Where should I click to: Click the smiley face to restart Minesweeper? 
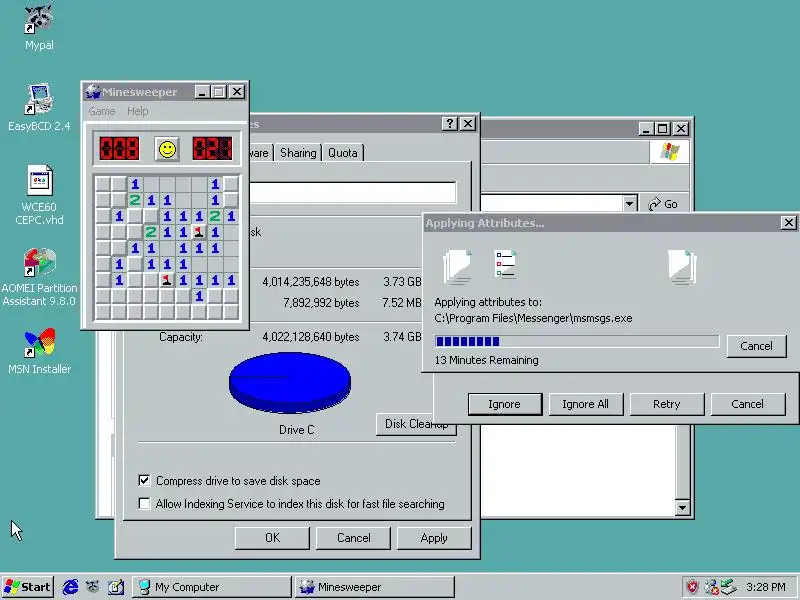(x=167, y=149)
